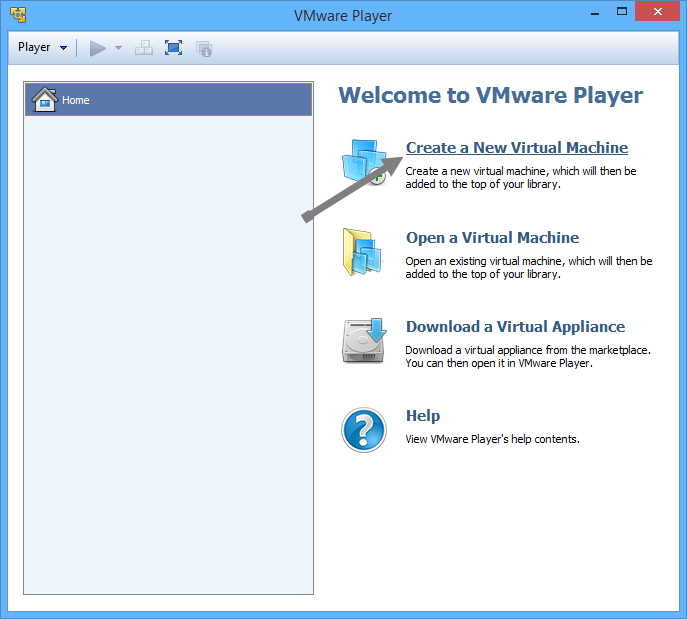Click 'Welcome to VMware Player' heading
687x619 pixels.
(x=491, y=95)
